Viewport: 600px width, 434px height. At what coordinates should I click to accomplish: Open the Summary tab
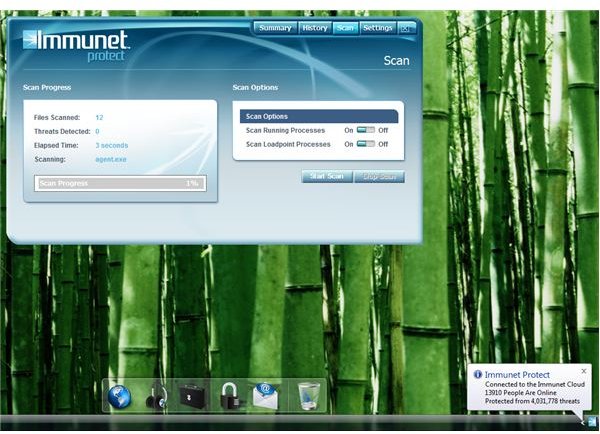click(x=275, y=28)
